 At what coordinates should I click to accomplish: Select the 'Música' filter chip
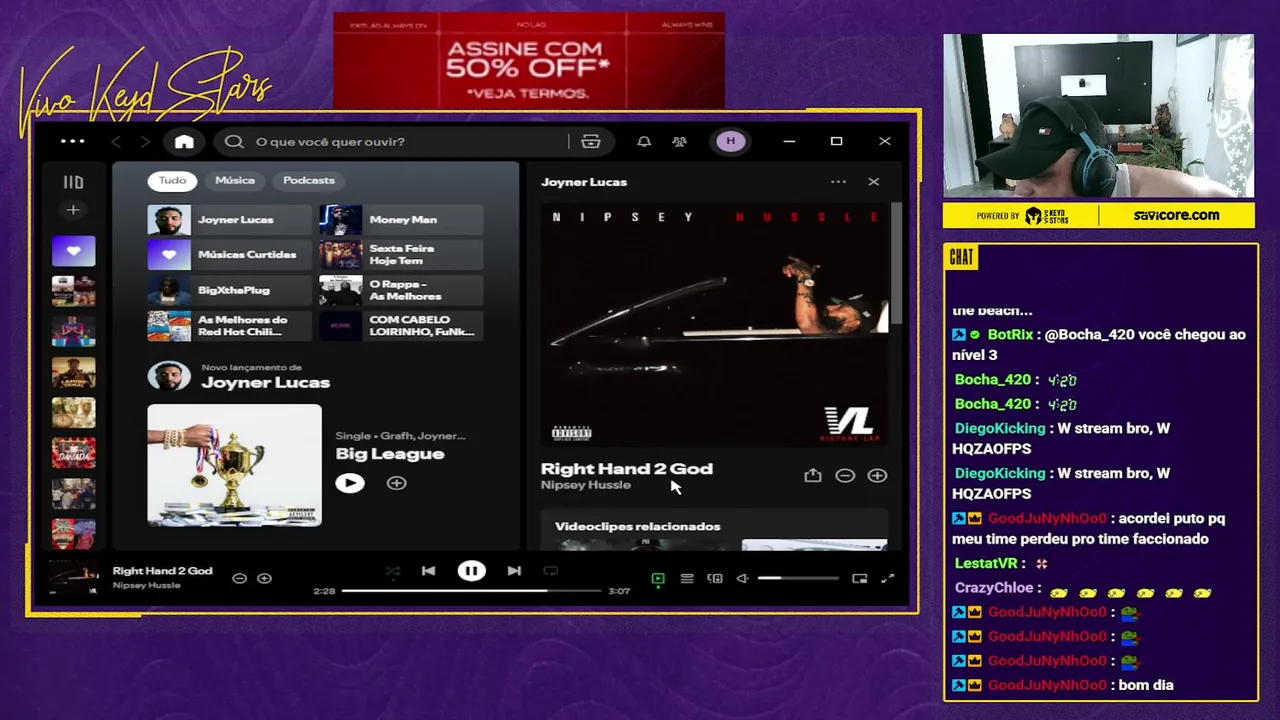coord(235,180)
